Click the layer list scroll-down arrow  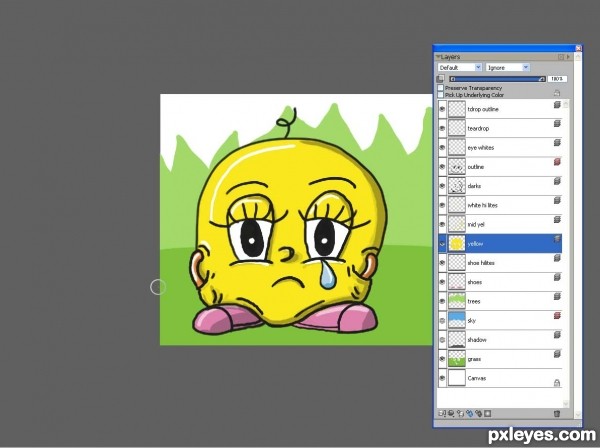click(566, 404)
